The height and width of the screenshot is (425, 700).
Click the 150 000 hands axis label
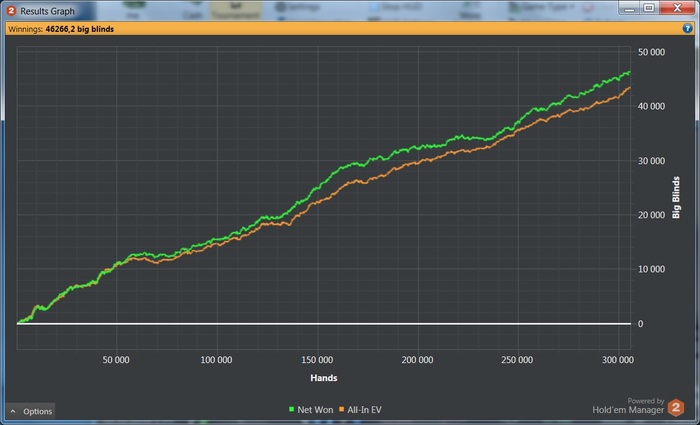tap(317, 360)
